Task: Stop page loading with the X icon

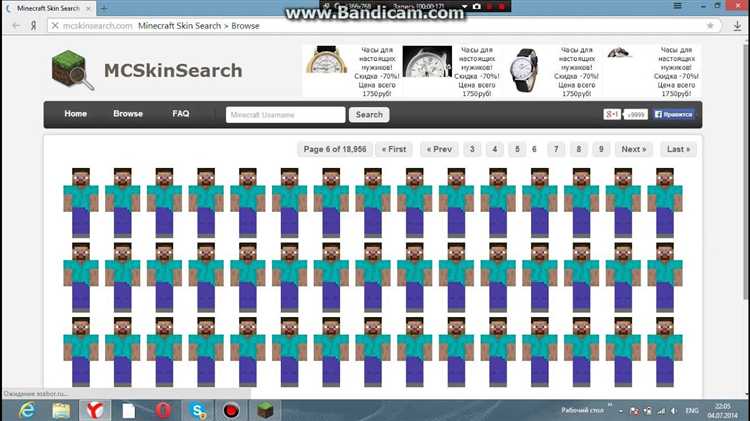Action: click(x=55, y=26)
